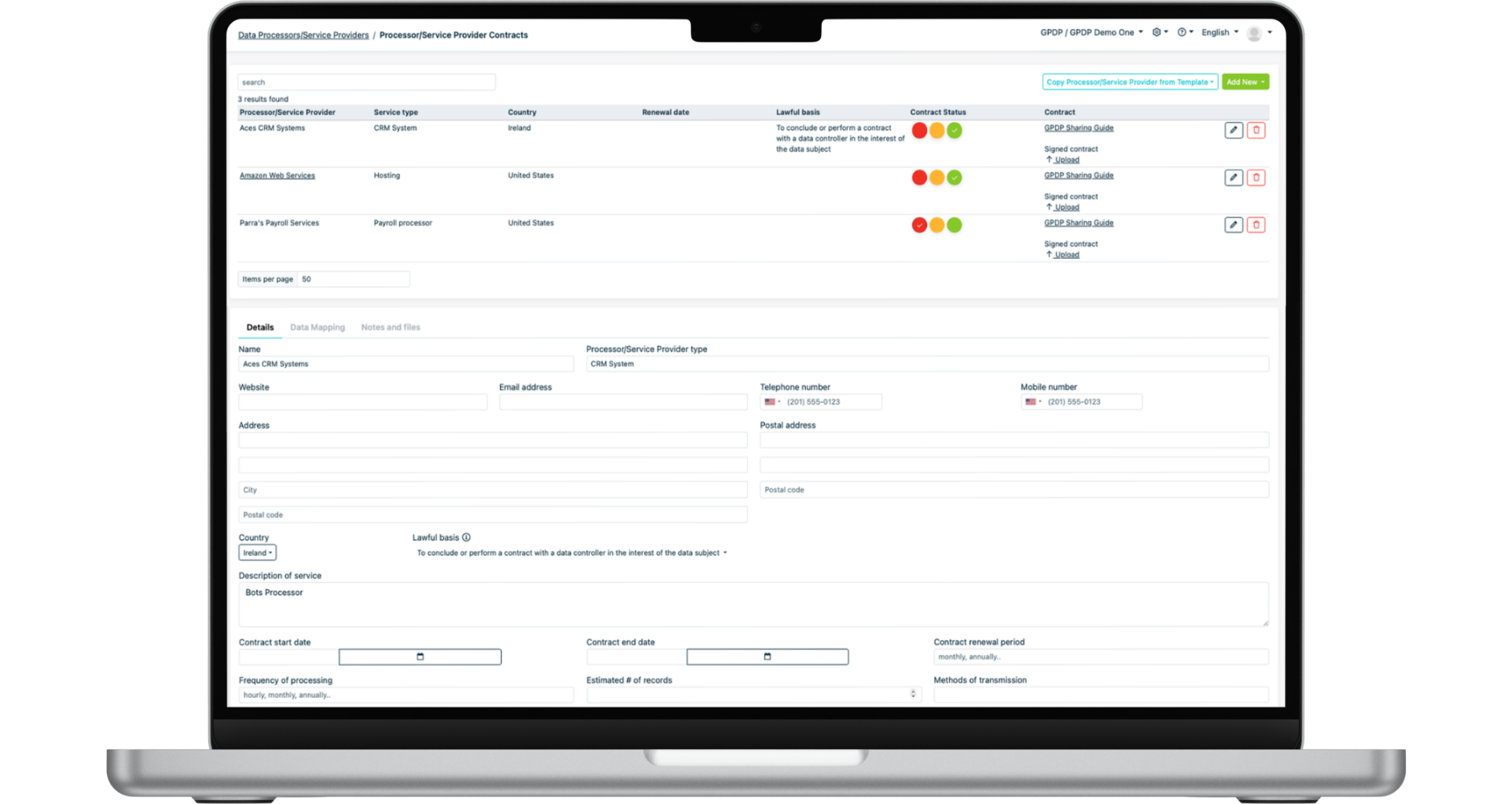The image size is (1512, 804).
Task: Click the Contract end date calendar icon
Action: (x=766, y=657)
